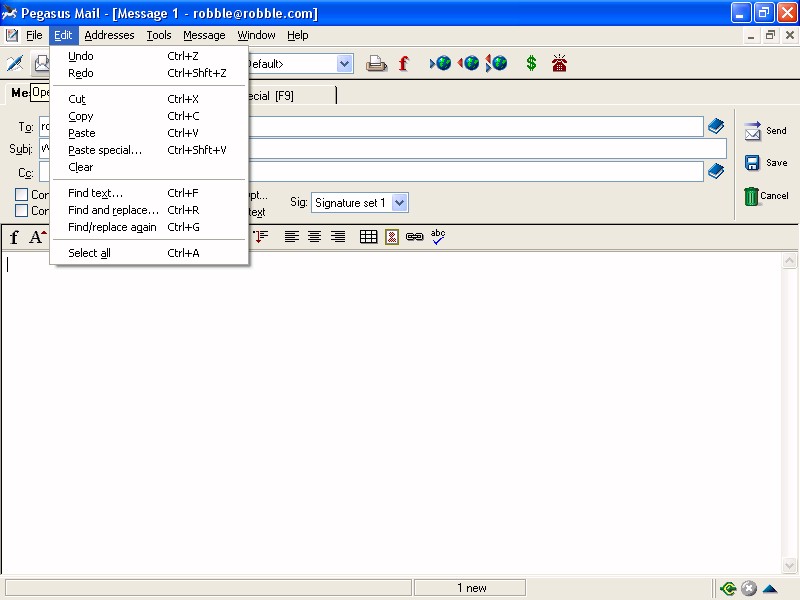Choose Find and replace from Edit menu
Screen dimensions: 800x600
tap(149, 210)
